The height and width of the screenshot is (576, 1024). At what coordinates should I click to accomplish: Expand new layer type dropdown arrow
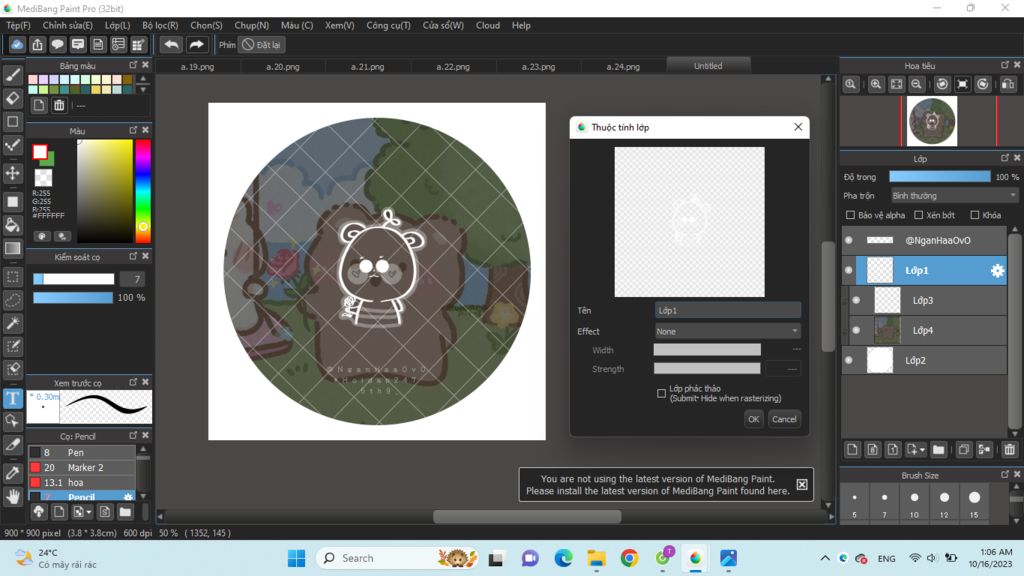point(922,450)
